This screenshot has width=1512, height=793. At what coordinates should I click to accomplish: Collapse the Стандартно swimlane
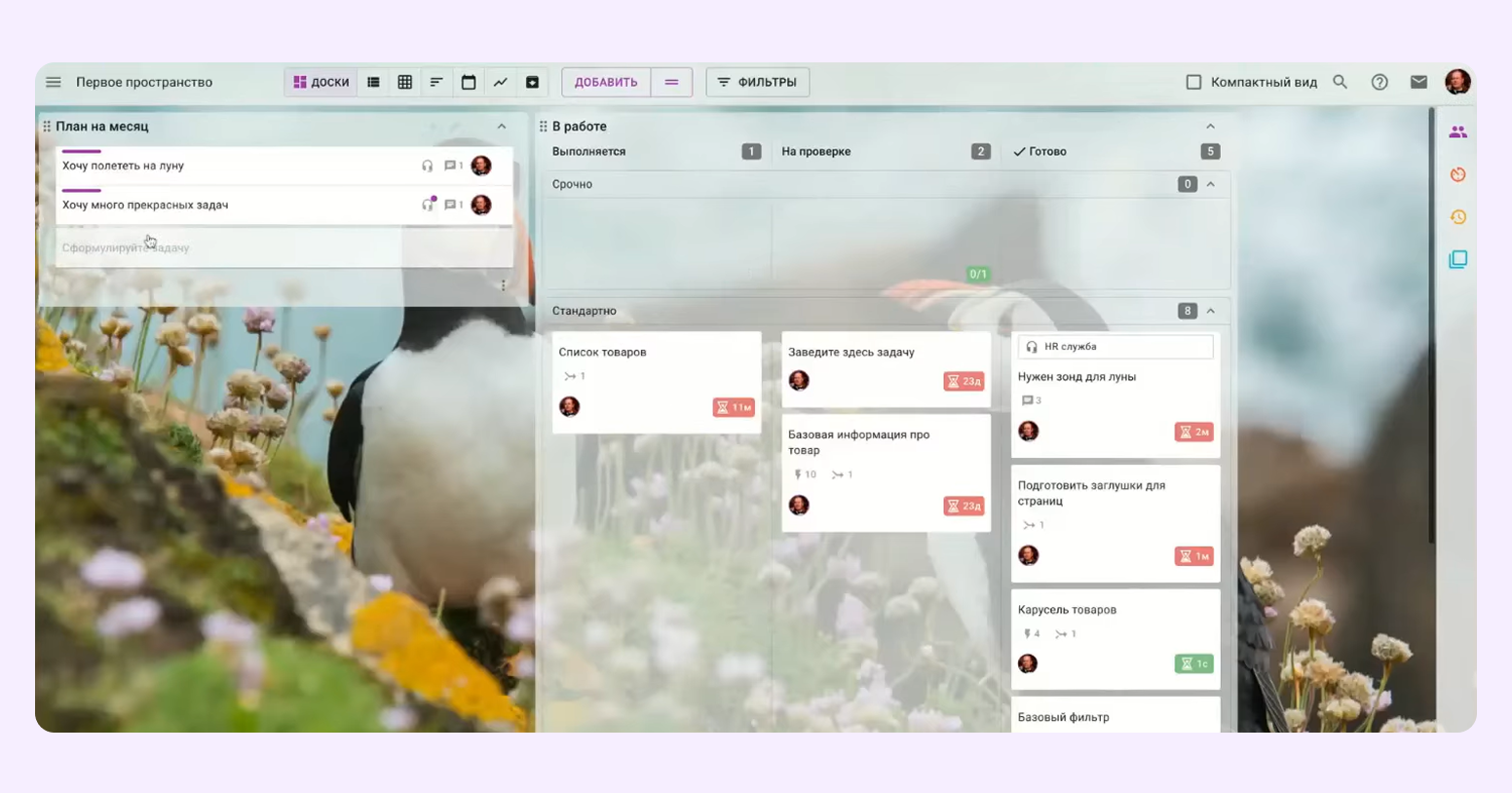point(1211,311)
